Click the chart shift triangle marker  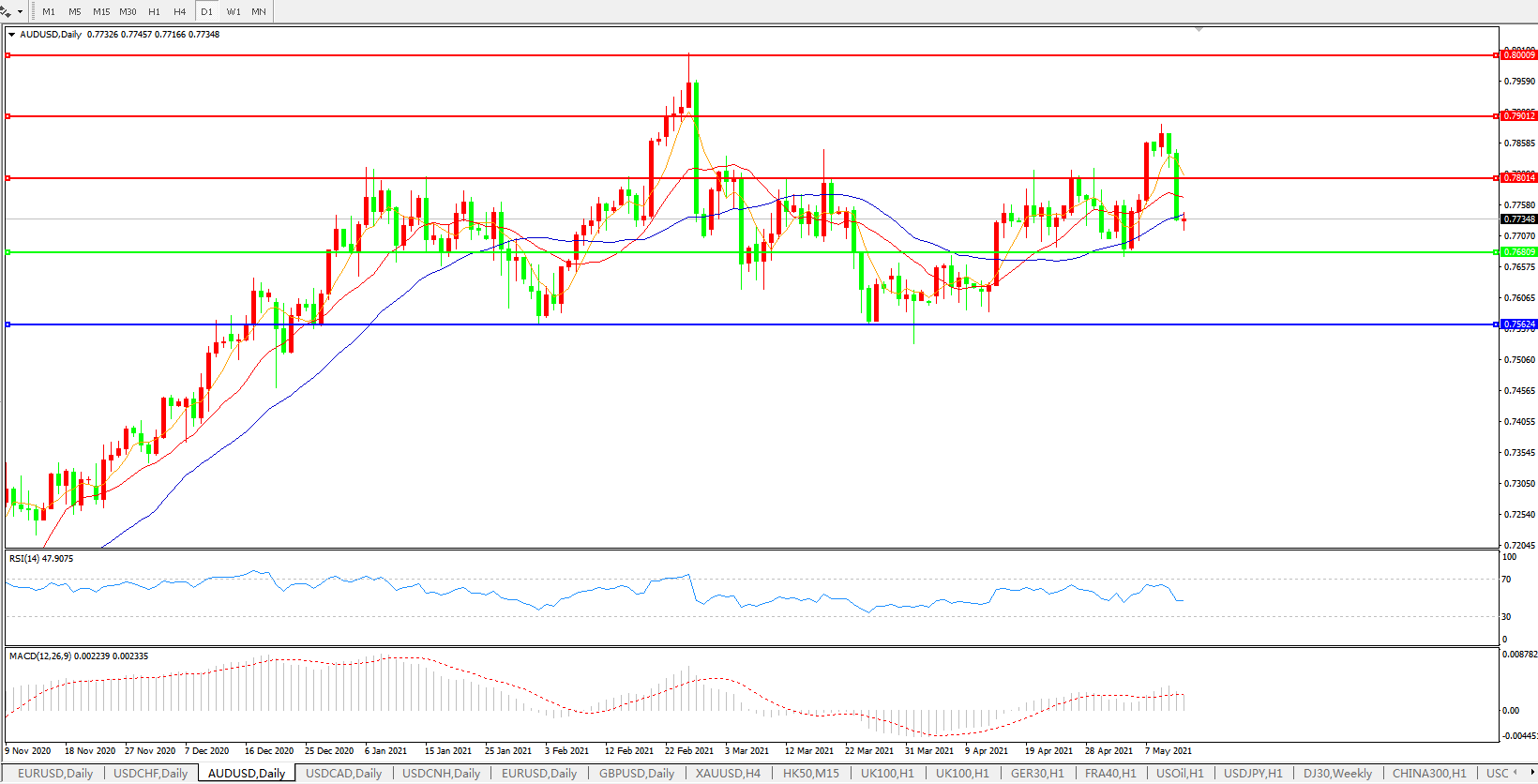click(1199, 30)
